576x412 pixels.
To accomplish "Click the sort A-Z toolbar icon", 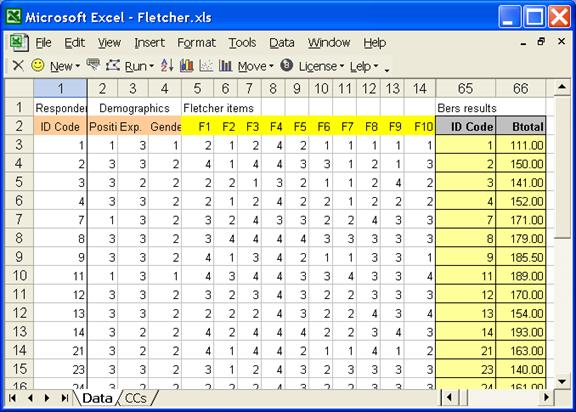I will coord(167,66).
